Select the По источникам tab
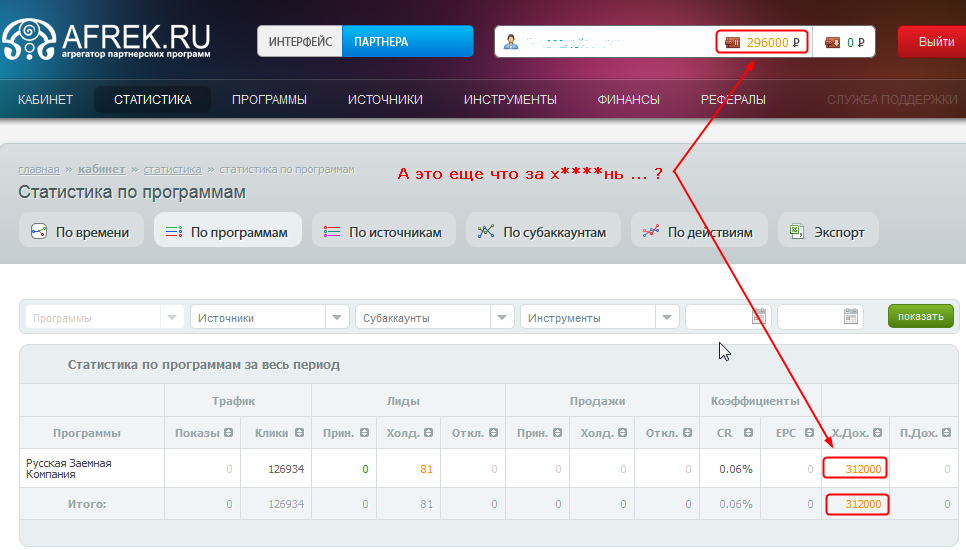This screenshot has width=966, height=550. [x=384, y=232]
